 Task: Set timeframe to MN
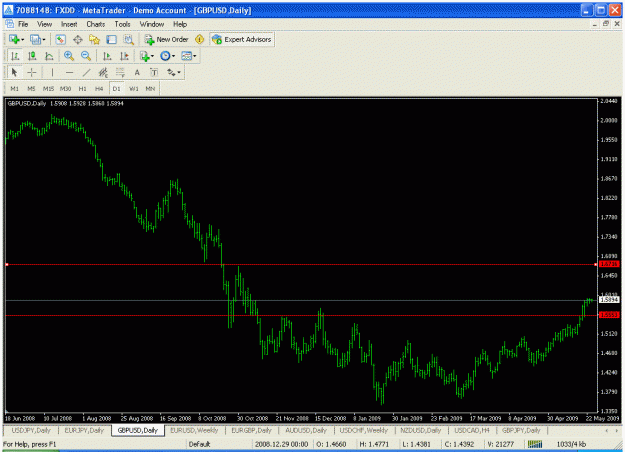click(150, 88)
